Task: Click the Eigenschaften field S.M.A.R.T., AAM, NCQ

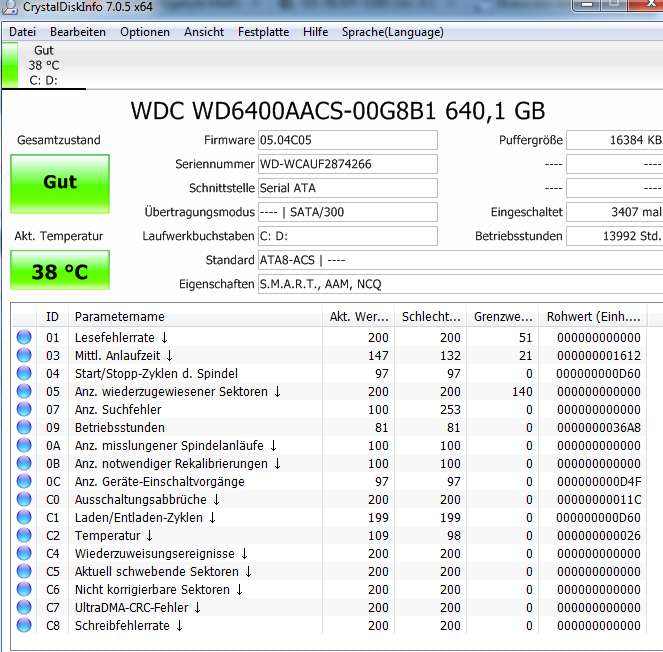Action: (x=460, y=284)
